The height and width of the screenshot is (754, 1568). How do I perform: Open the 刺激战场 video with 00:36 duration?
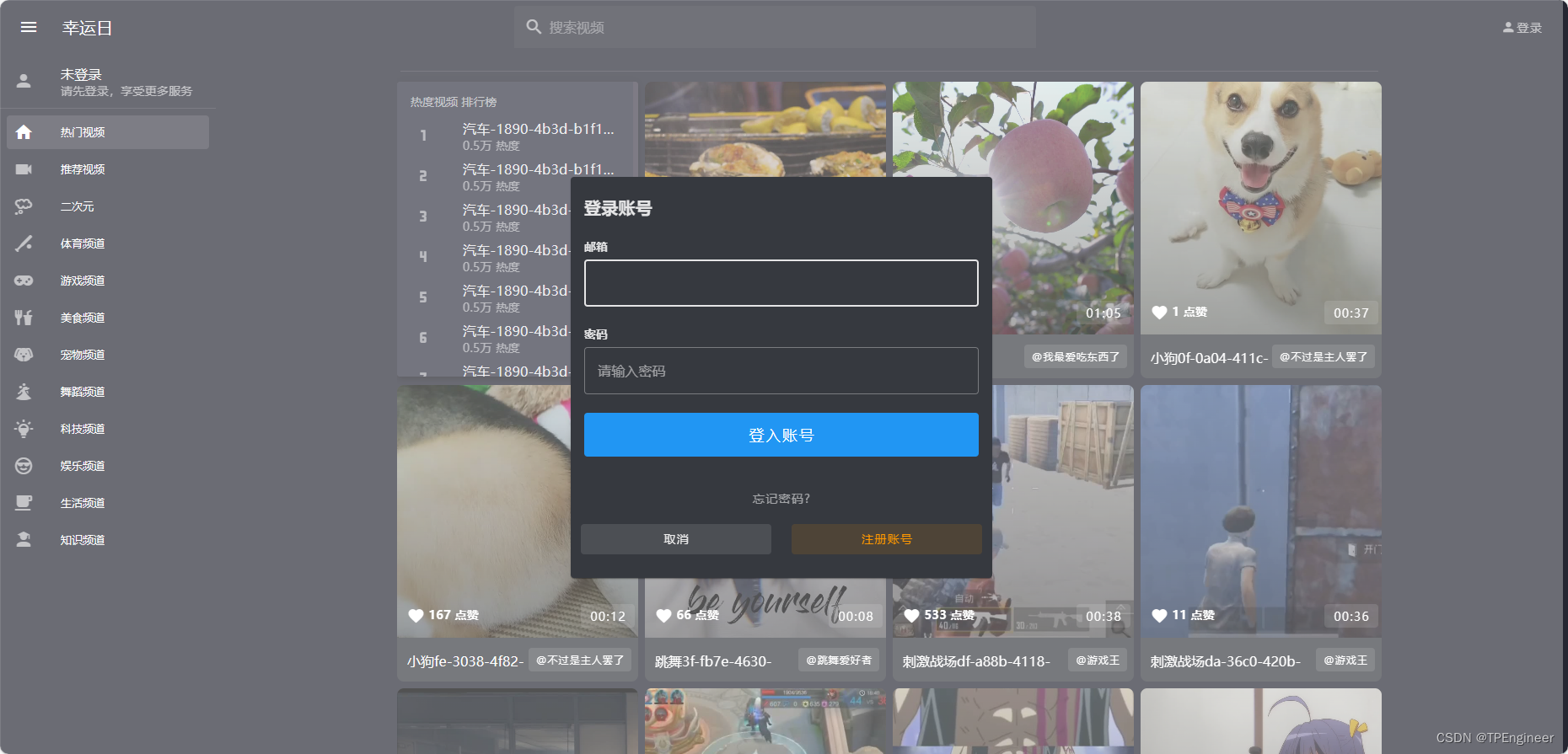pyautogui.click(x=1260, y=511)
